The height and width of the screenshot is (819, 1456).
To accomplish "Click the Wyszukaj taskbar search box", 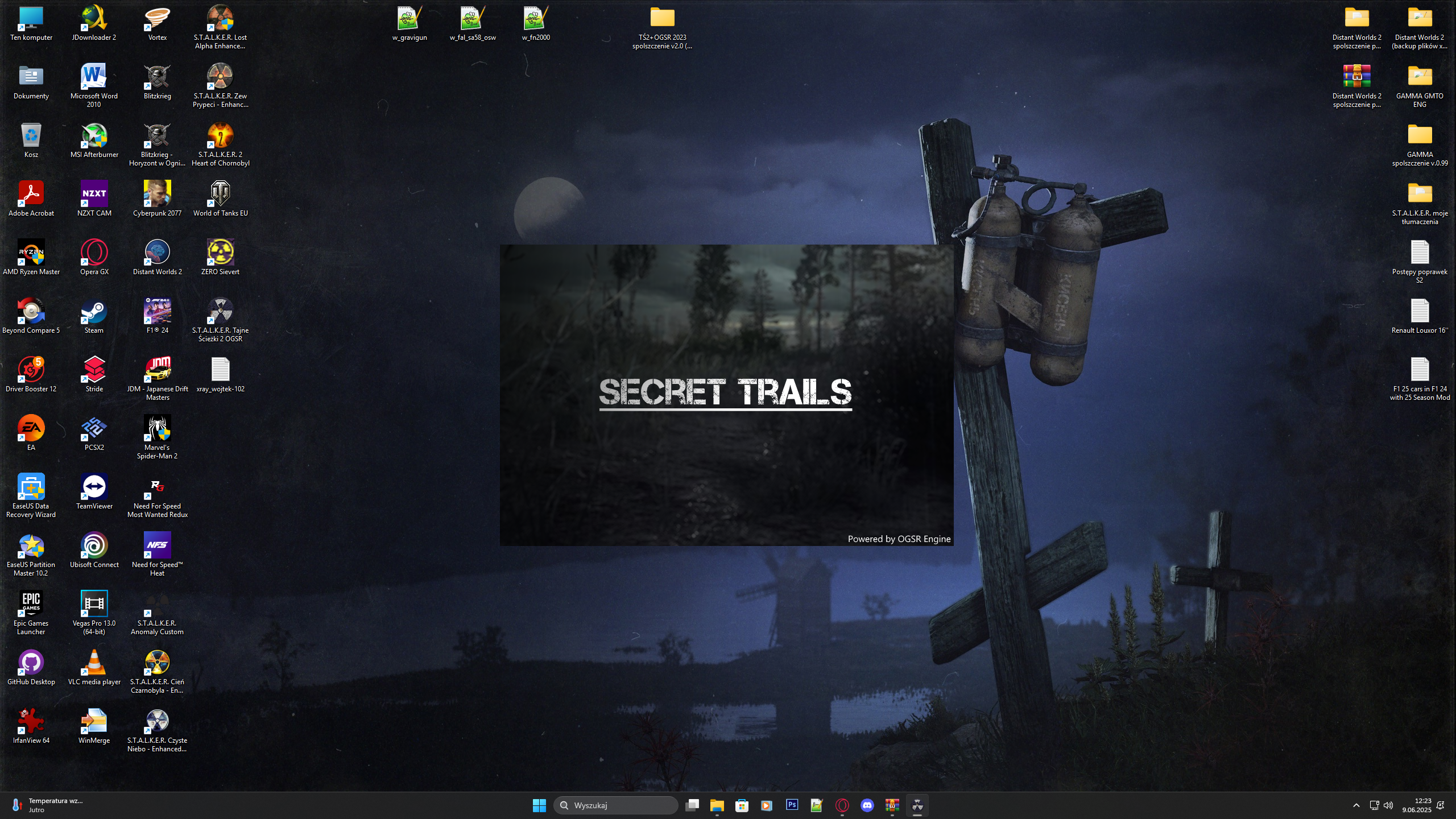I will pyautogui.click(x=615, y=805).
